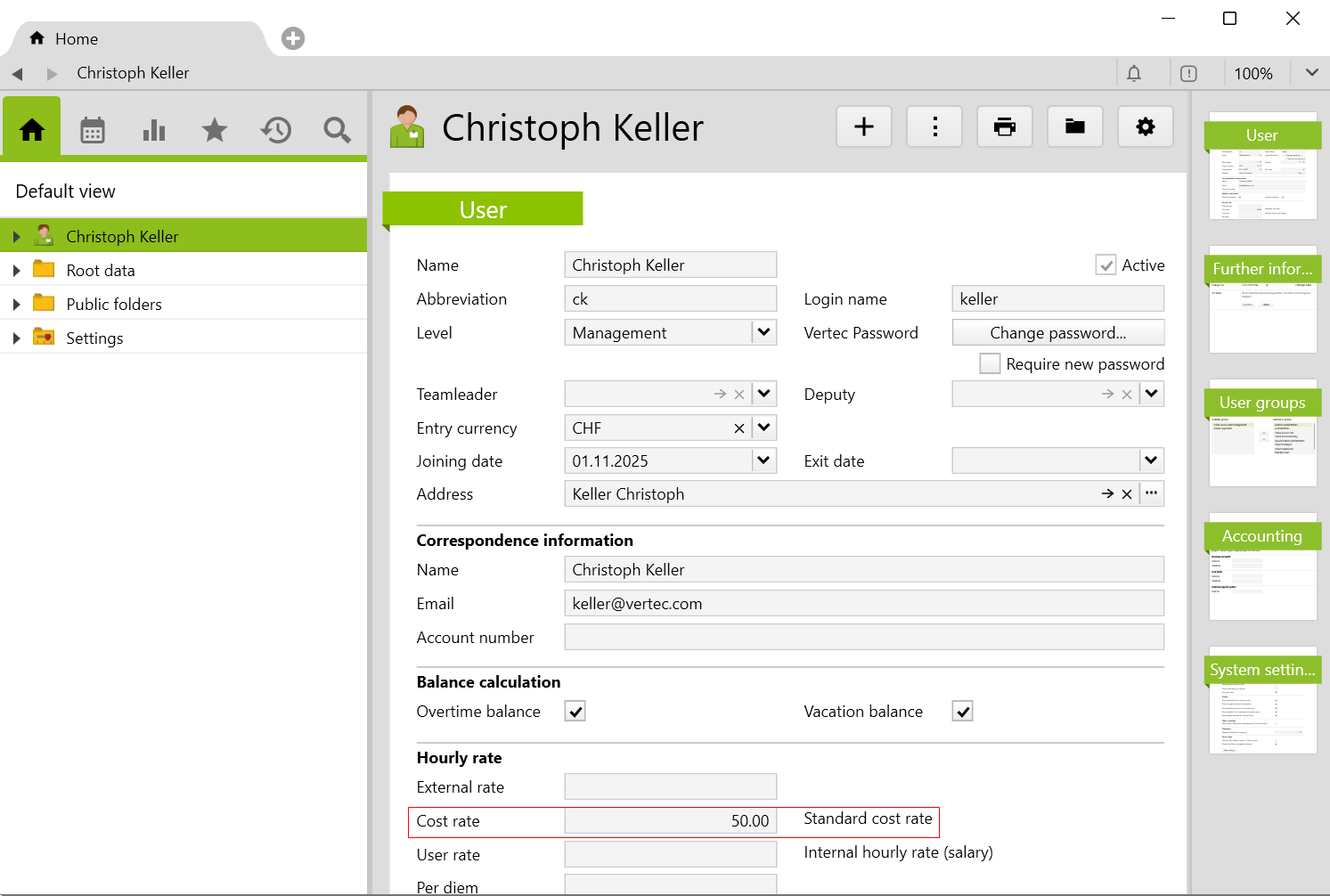1330x896 pixels.
Task: Open the notifications bell icon
Action: click(x=1134, y=74)
